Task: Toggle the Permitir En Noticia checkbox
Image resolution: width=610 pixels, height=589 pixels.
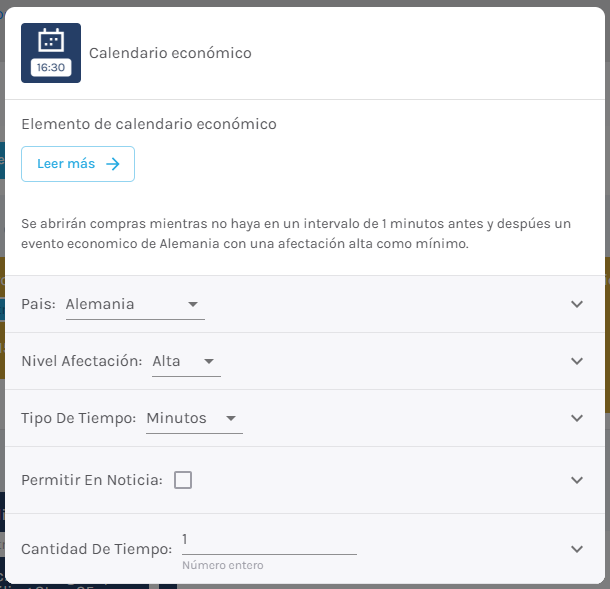Action: tap(183, 480)
